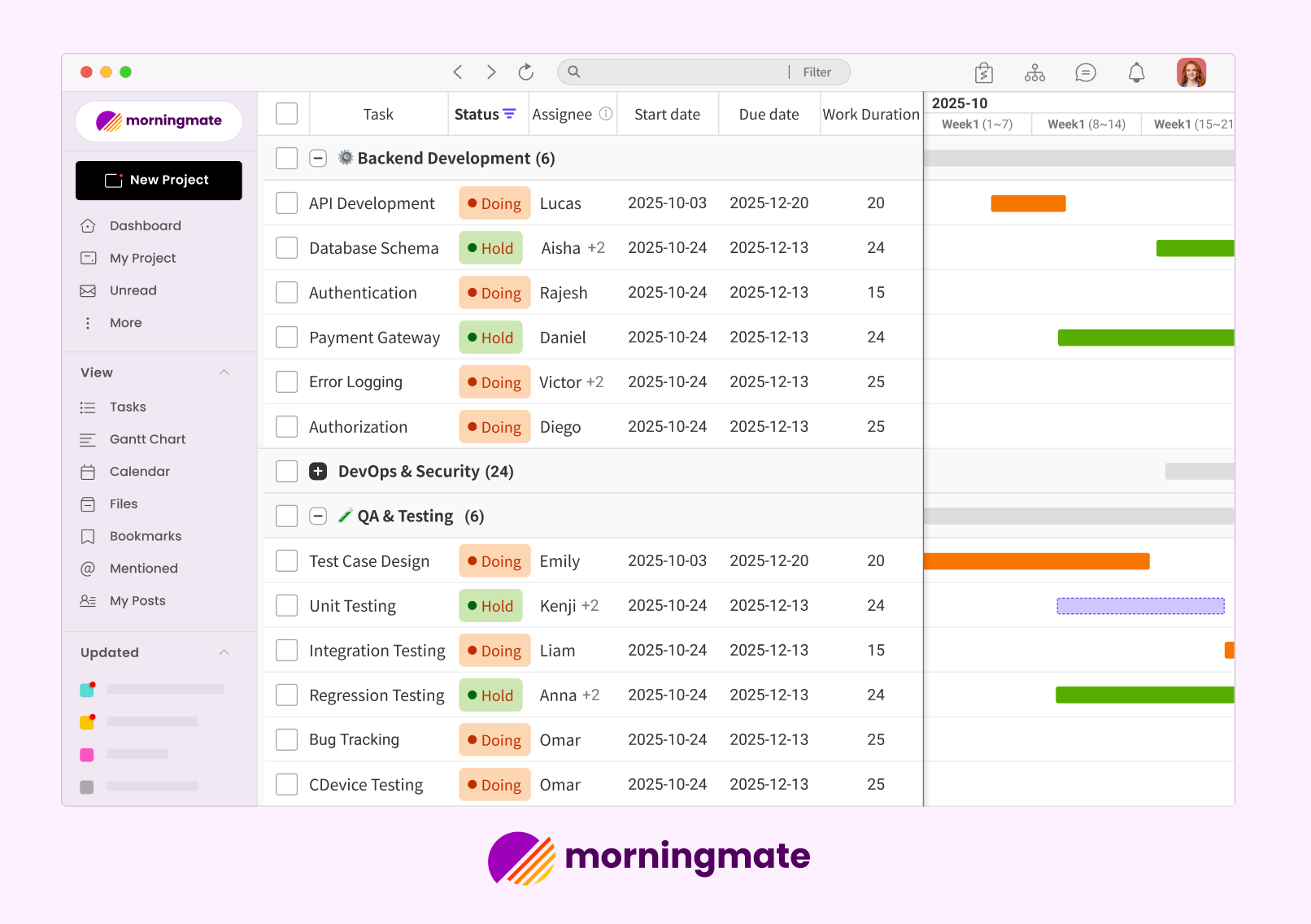Open the organization chart icon
This screenshot has width=1311, height=924.
pos(1034,73)
